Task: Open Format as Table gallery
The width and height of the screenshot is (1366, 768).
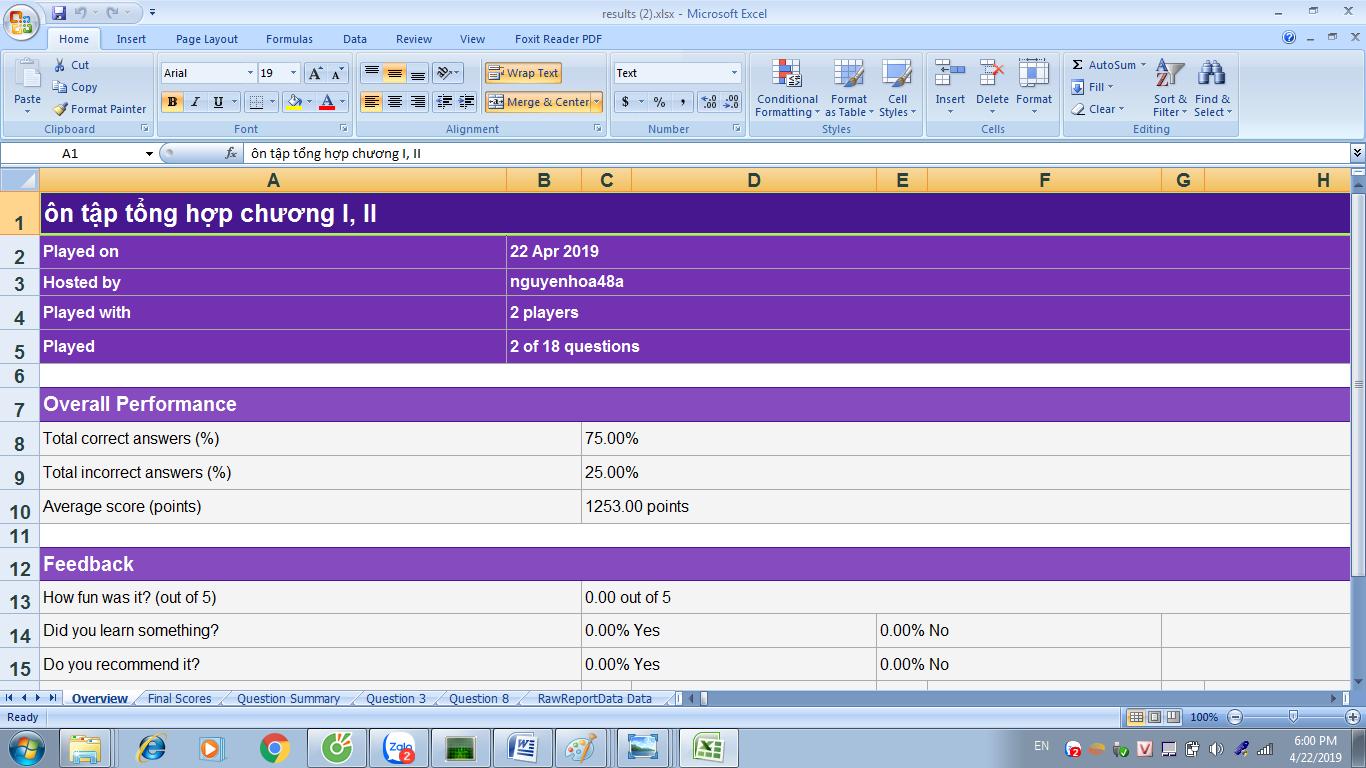Action: 849,88
